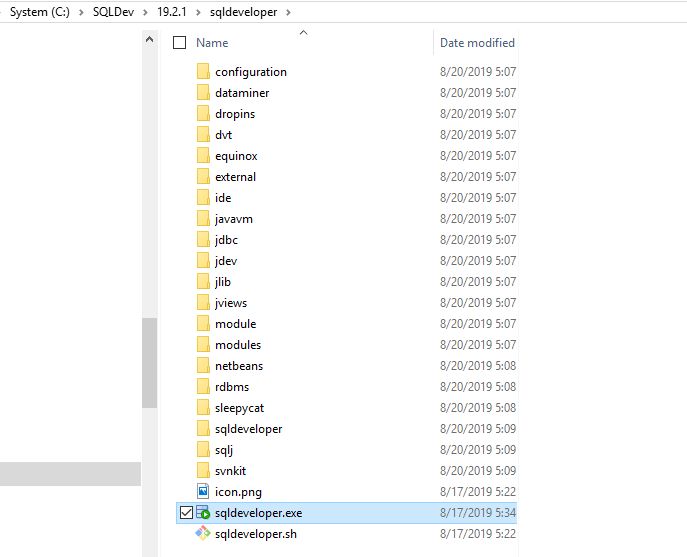Select the javavm folder name
This screenshot has height=557, width=687.
coord(234,219)
